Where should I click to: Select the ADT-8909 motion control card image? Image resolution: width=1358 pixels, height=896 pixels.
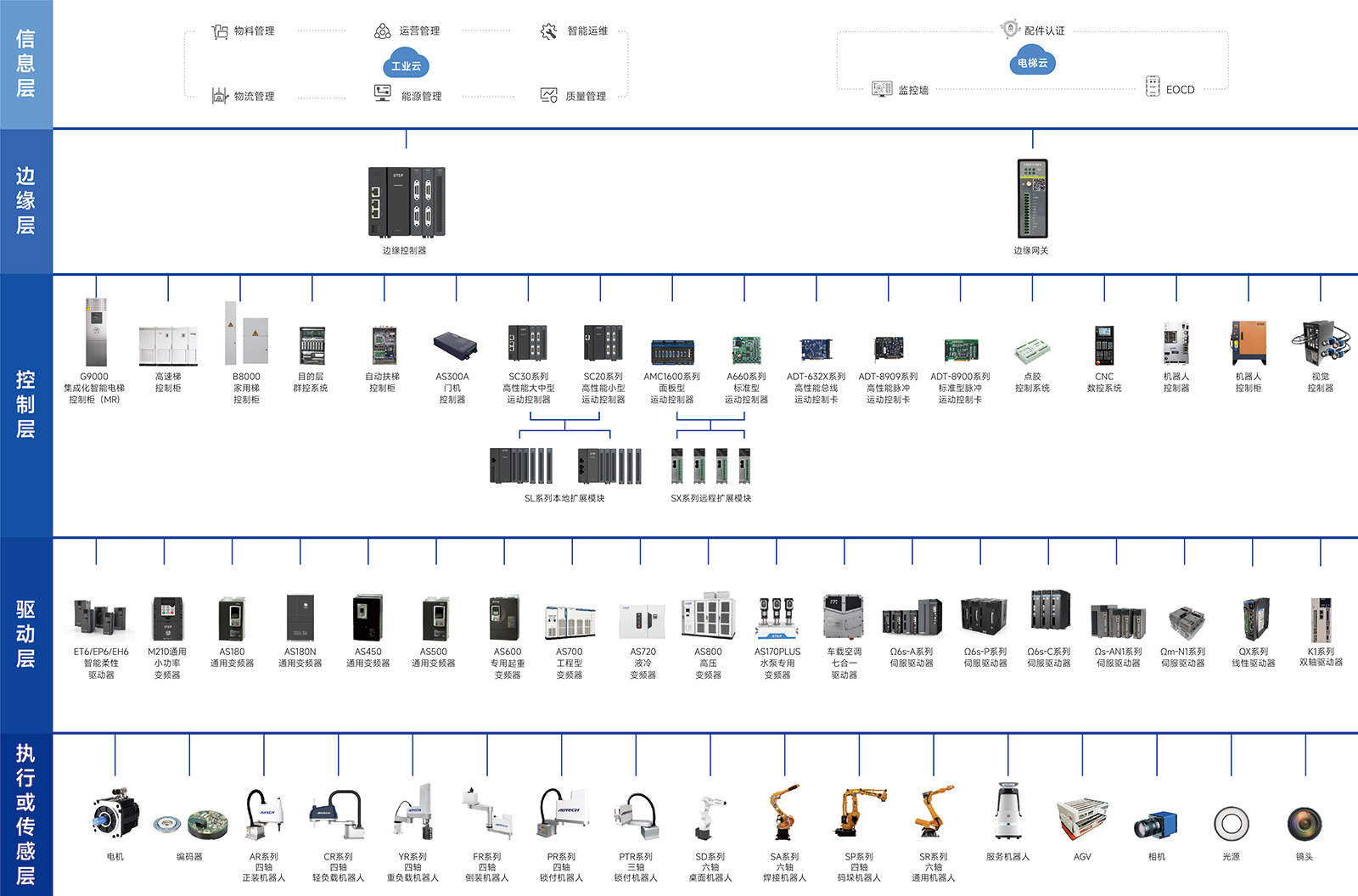click(889, 349)
